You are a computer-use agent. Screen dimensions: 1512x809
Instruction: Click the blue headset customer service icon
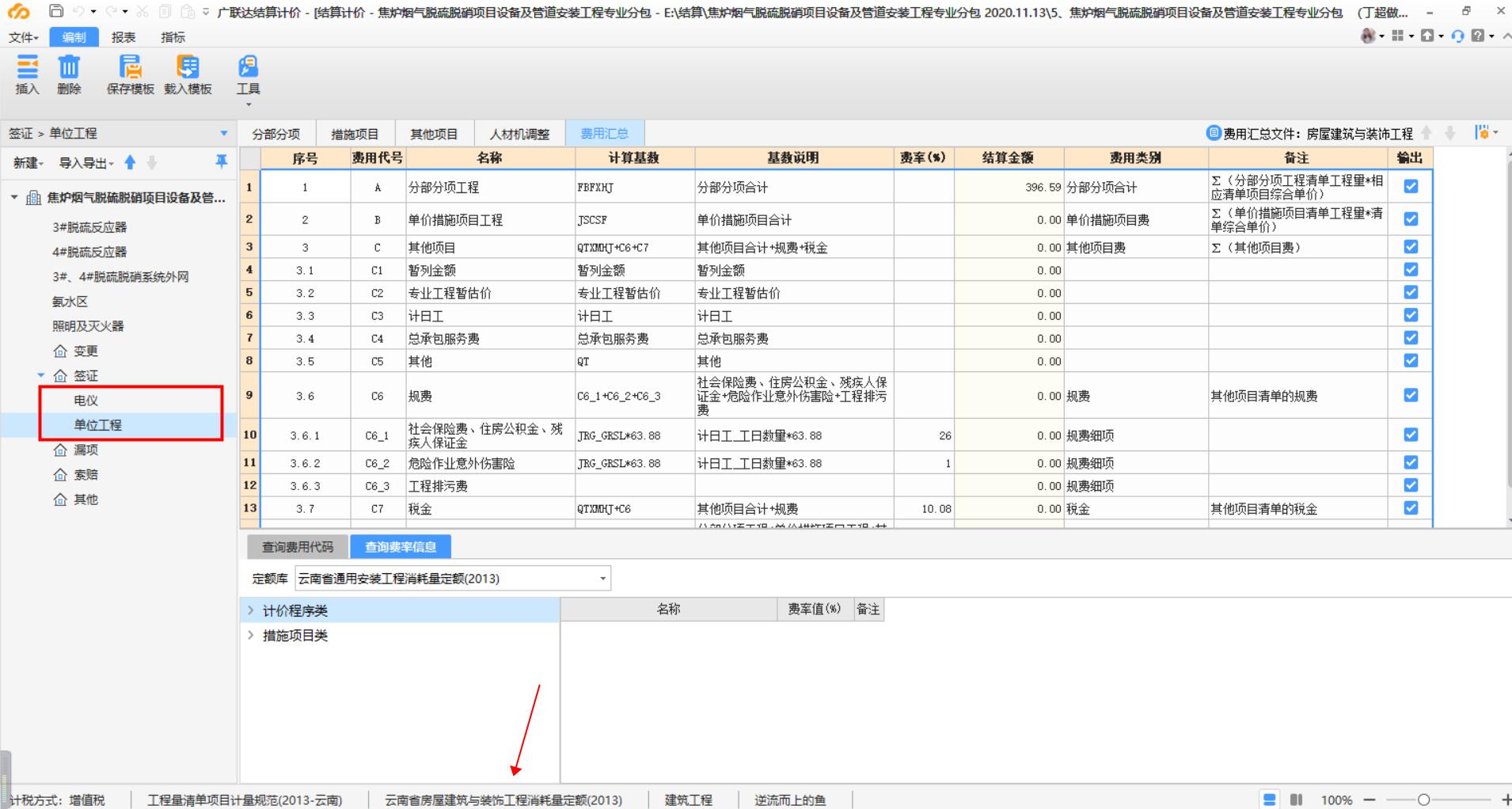(x=1457, y=36)
